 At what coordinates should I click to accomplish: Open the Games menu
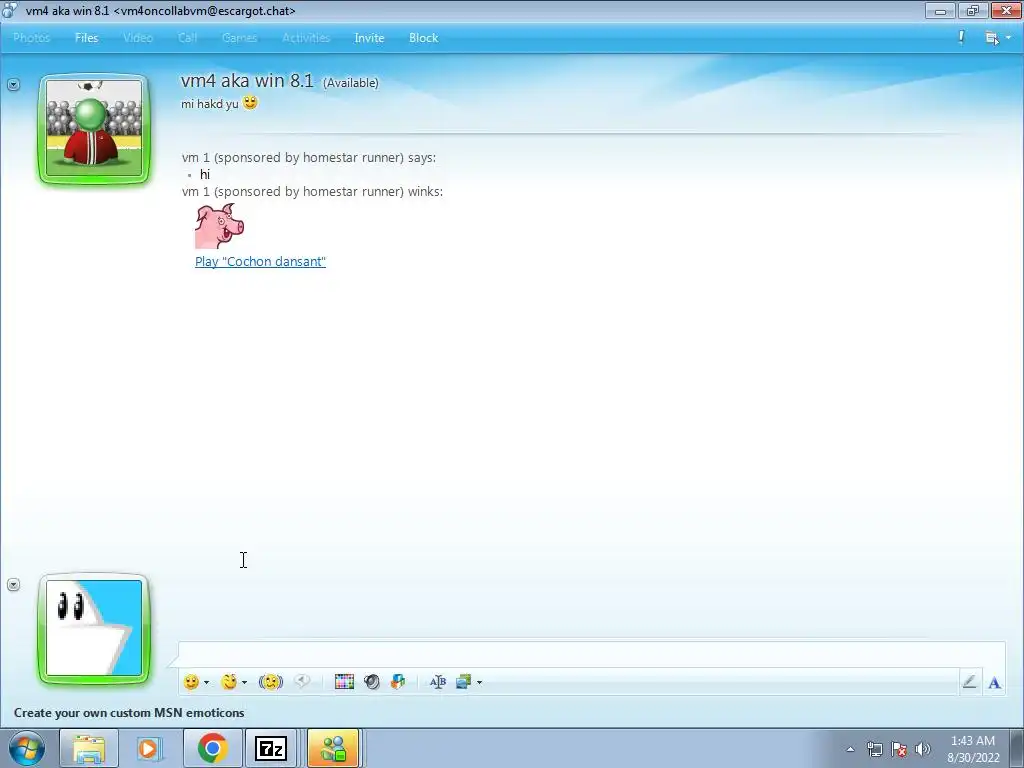[239, 38]
